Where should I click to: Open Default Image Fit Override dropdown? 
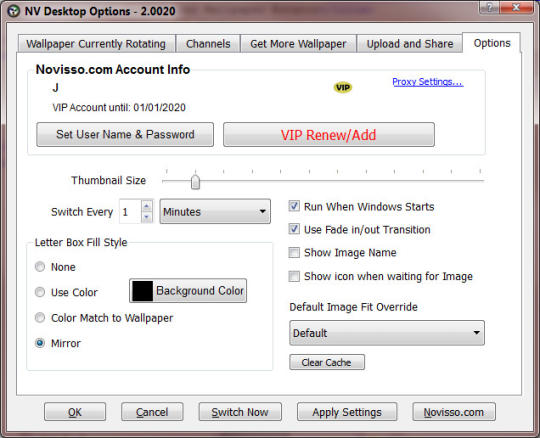click(x=387, y=333)
